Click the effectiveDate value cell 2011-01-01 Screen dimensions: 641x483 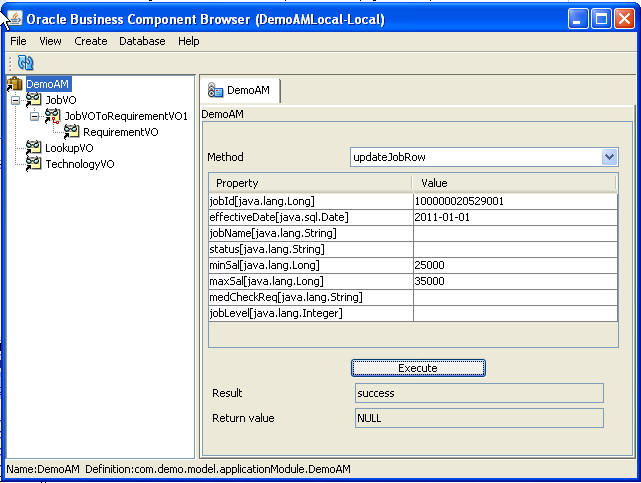tap(515, 217)
